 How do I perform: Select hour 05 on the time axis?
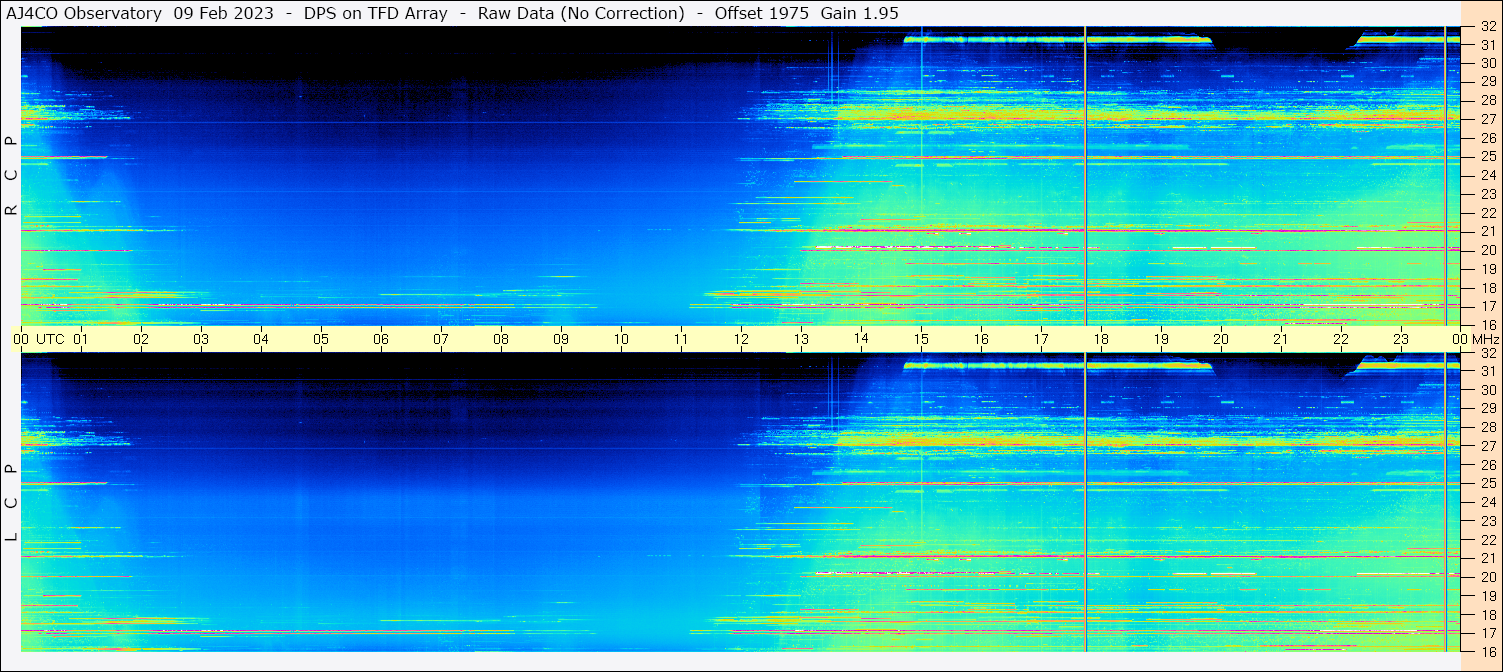[x=321, y=339]
